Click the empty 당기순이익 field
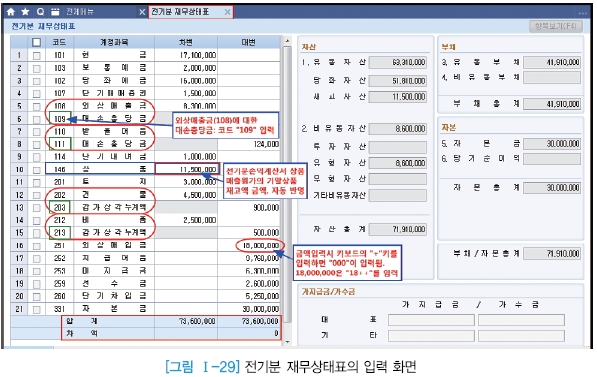The image size is (597, 377). pos(552,159)
